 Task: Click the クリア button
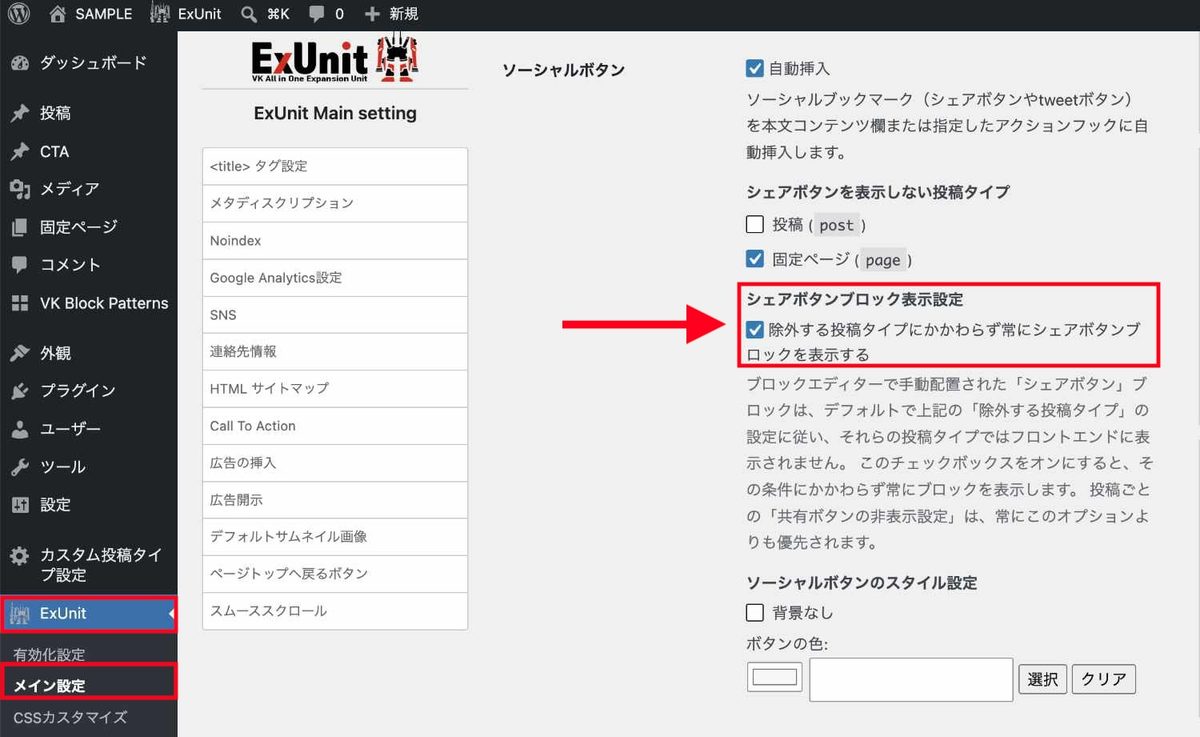[1104, 679]
